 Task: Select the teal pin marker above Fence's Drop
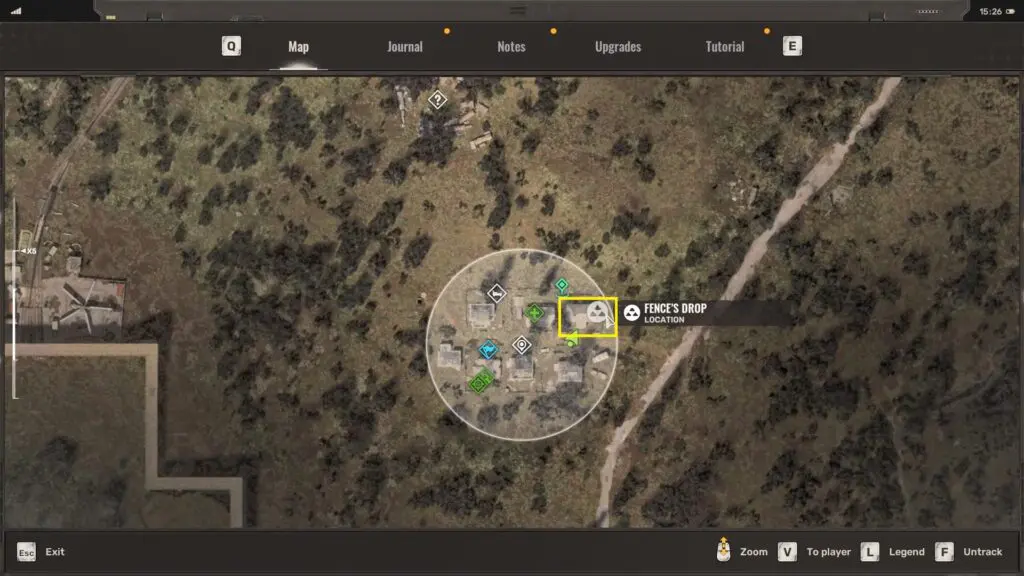click(562, 285)
